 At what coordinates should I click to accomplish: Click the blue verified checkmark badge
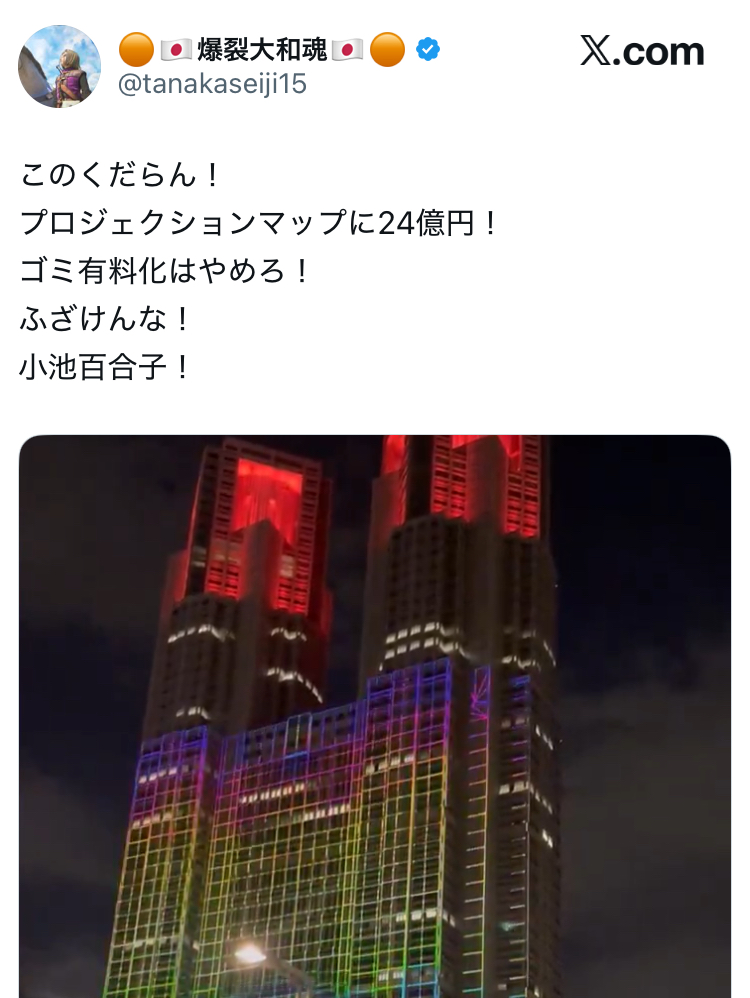click(x=428, y=50)
